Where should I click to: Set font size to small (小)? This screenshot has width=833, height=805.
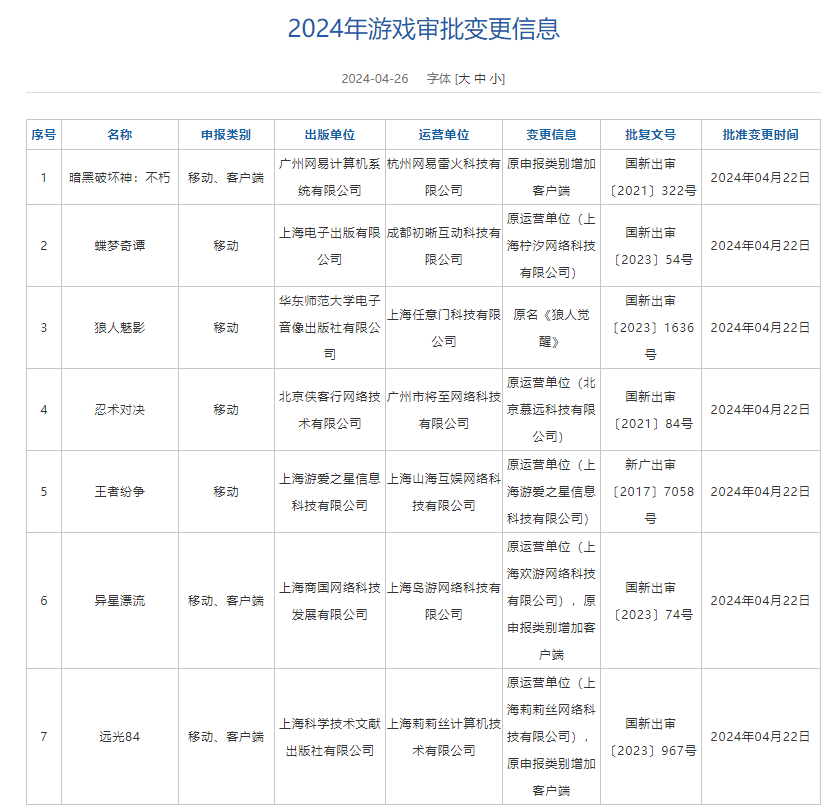(x=496, y=79)
